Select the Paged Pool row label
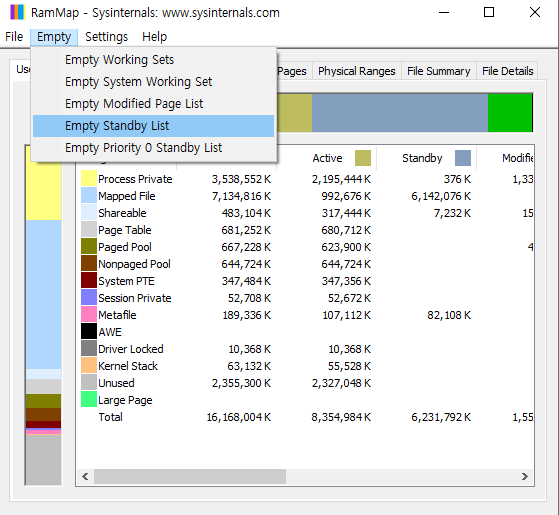559x515 pixels. click(x=125, y=247)
